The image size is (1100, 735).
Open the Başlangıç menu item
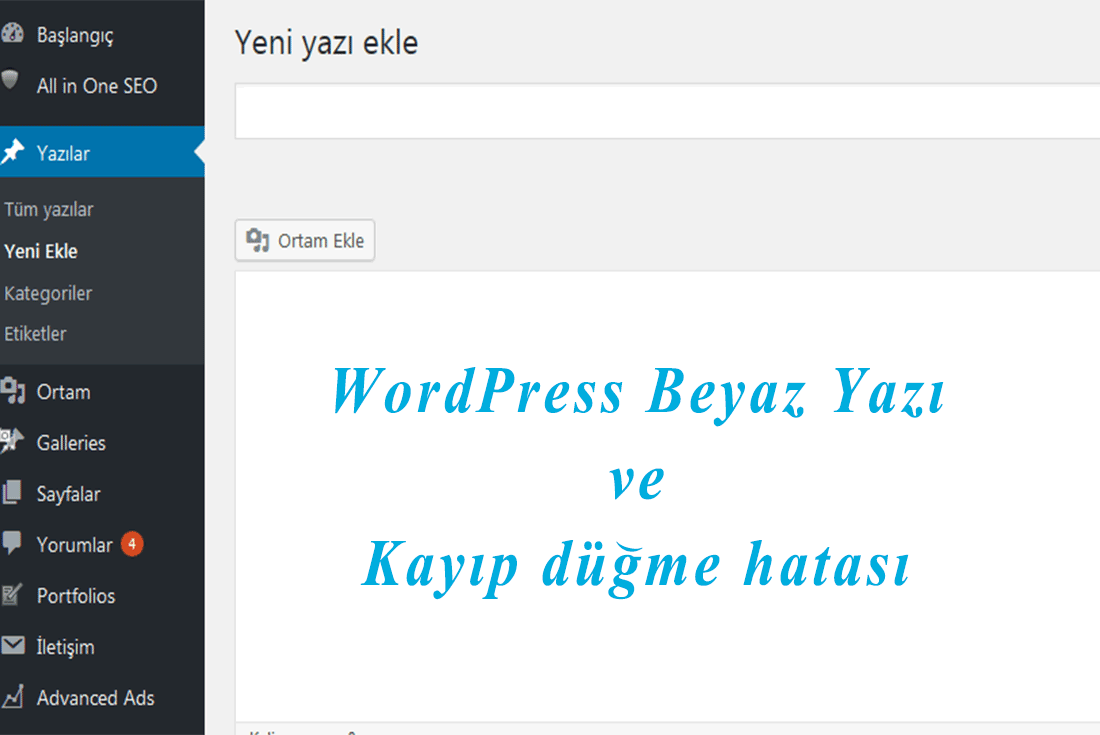tap(102, 34)
